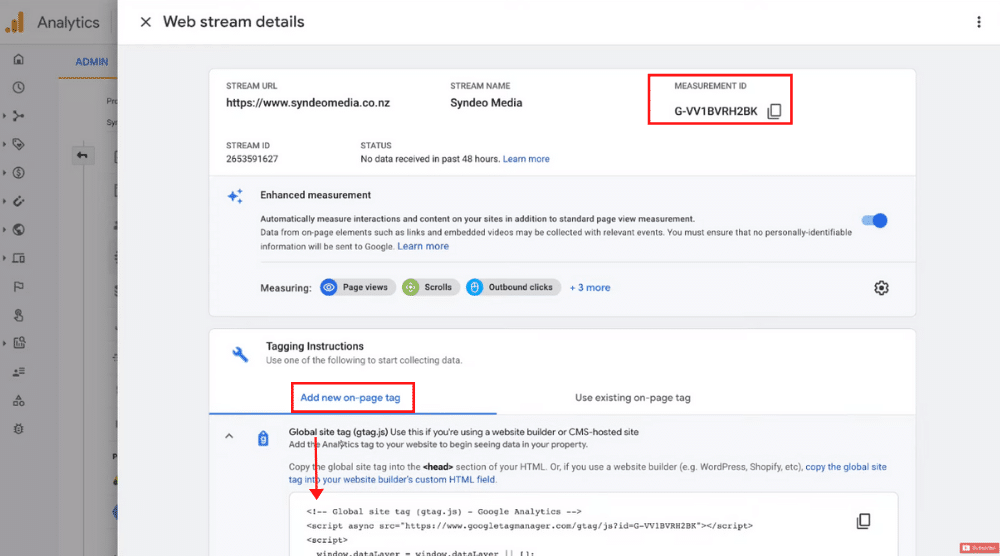The height and width of the screenshot is (556, 1000).
Task: Click the stream ID 2653591627
Action: pos(252,159)
